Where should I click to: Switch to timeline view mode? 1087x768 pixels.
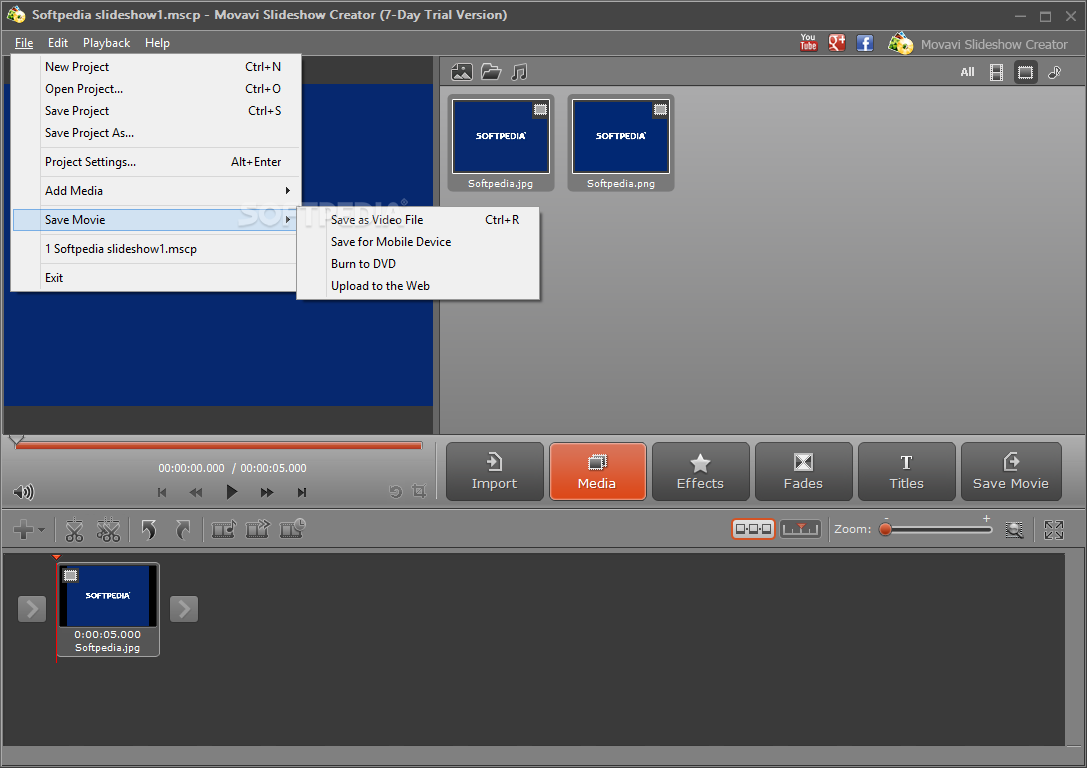coord(801,530)
